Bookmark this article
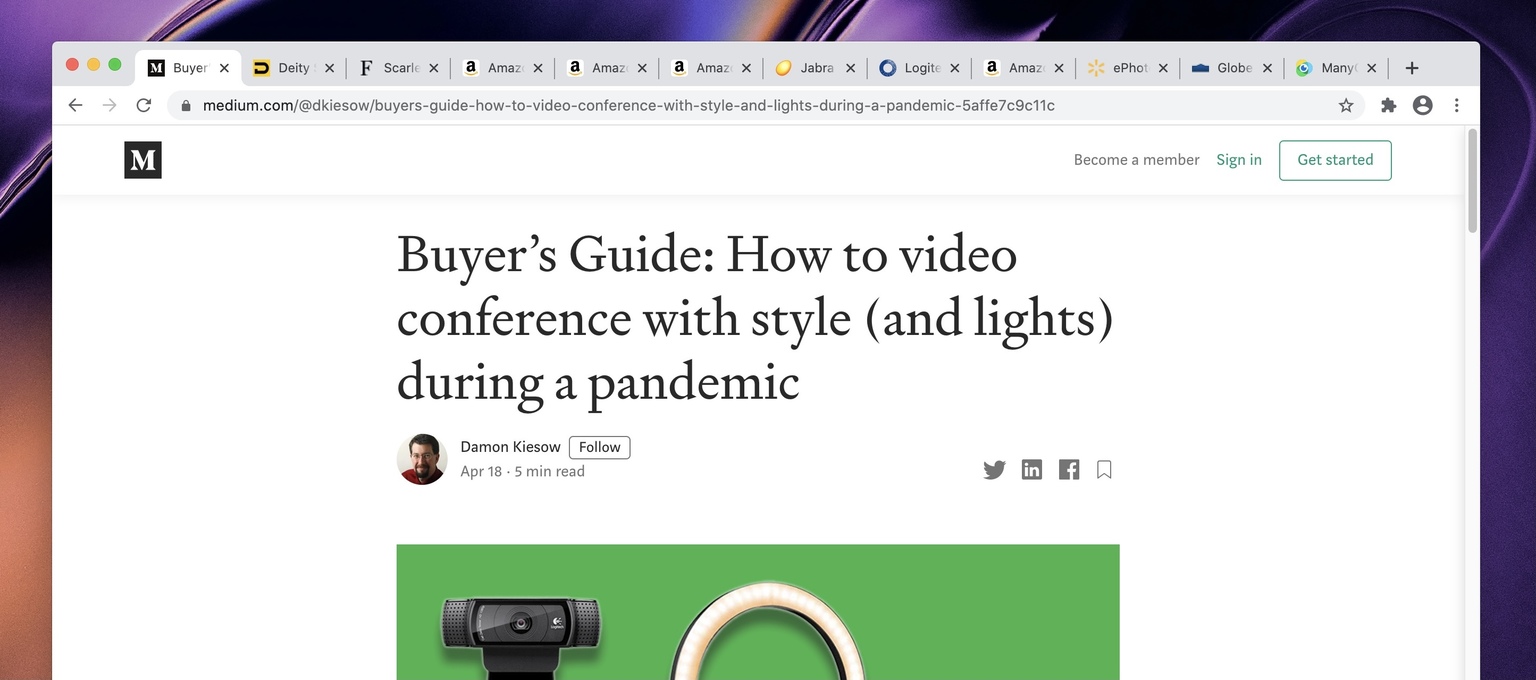Screen dimensions: 1536x680 tap(1104, 470)
